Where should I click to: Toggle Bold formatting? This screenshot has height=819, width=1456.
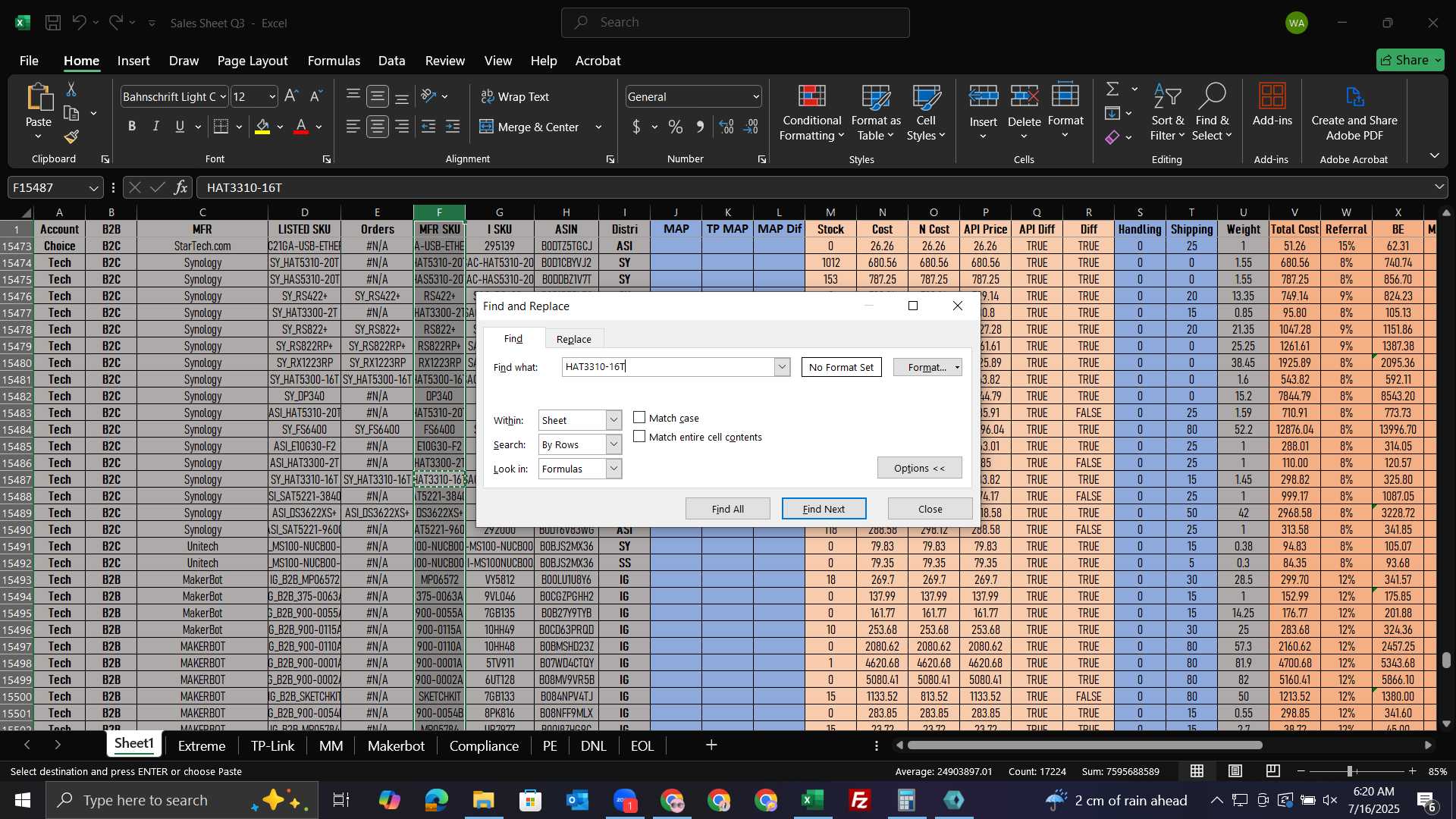click(132, 127)
